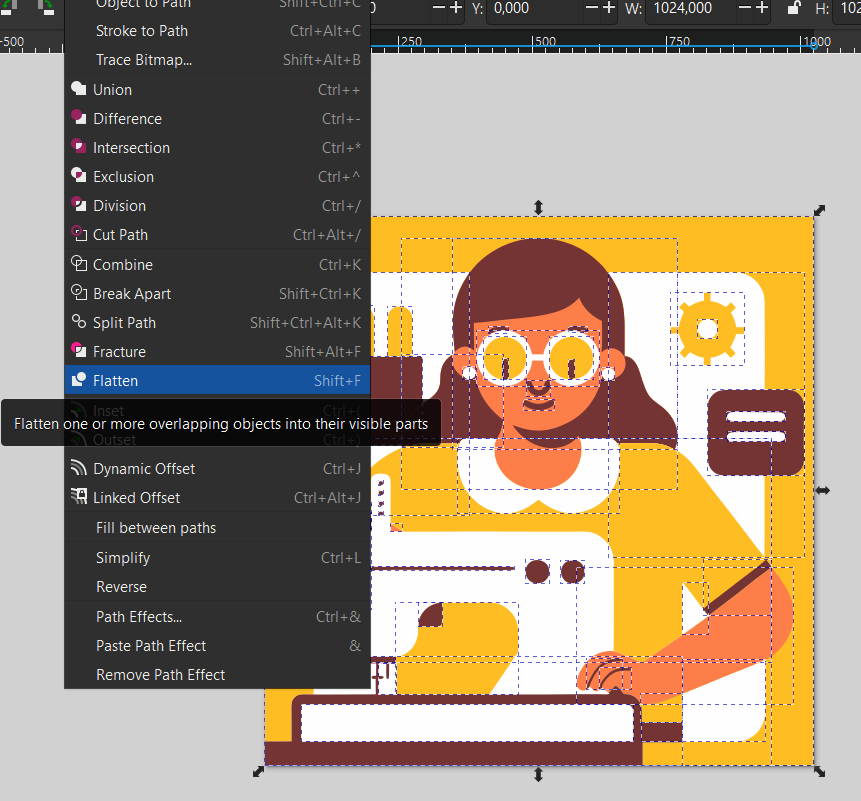Choose Stroke to Path menu entry
The height and width of the screenshot is (801, 861).
(217, 31)
